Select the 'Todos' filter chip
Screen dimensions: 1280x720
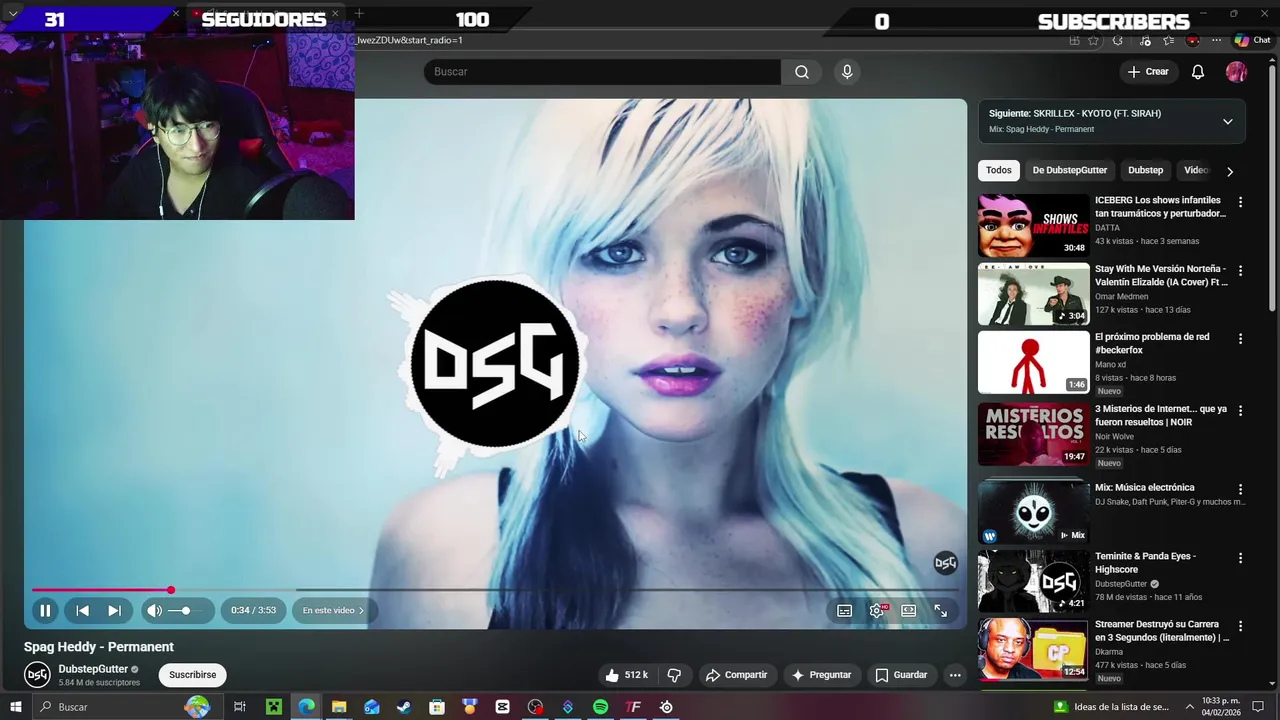999,170
